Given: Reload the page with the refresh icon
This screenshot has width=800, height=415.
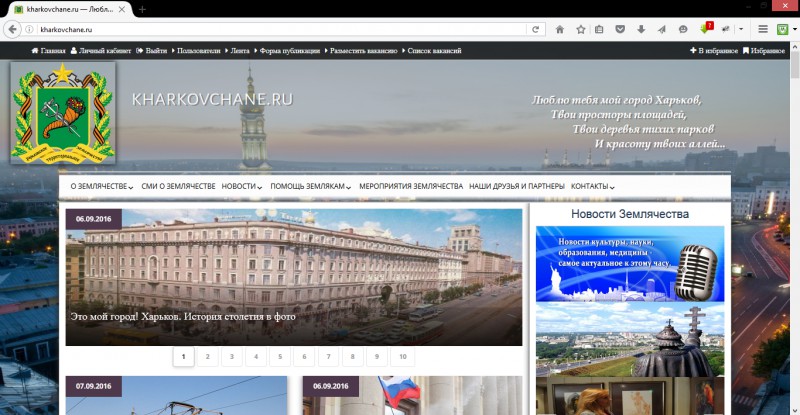Looking at the screenshot, I should pos(535,30).
